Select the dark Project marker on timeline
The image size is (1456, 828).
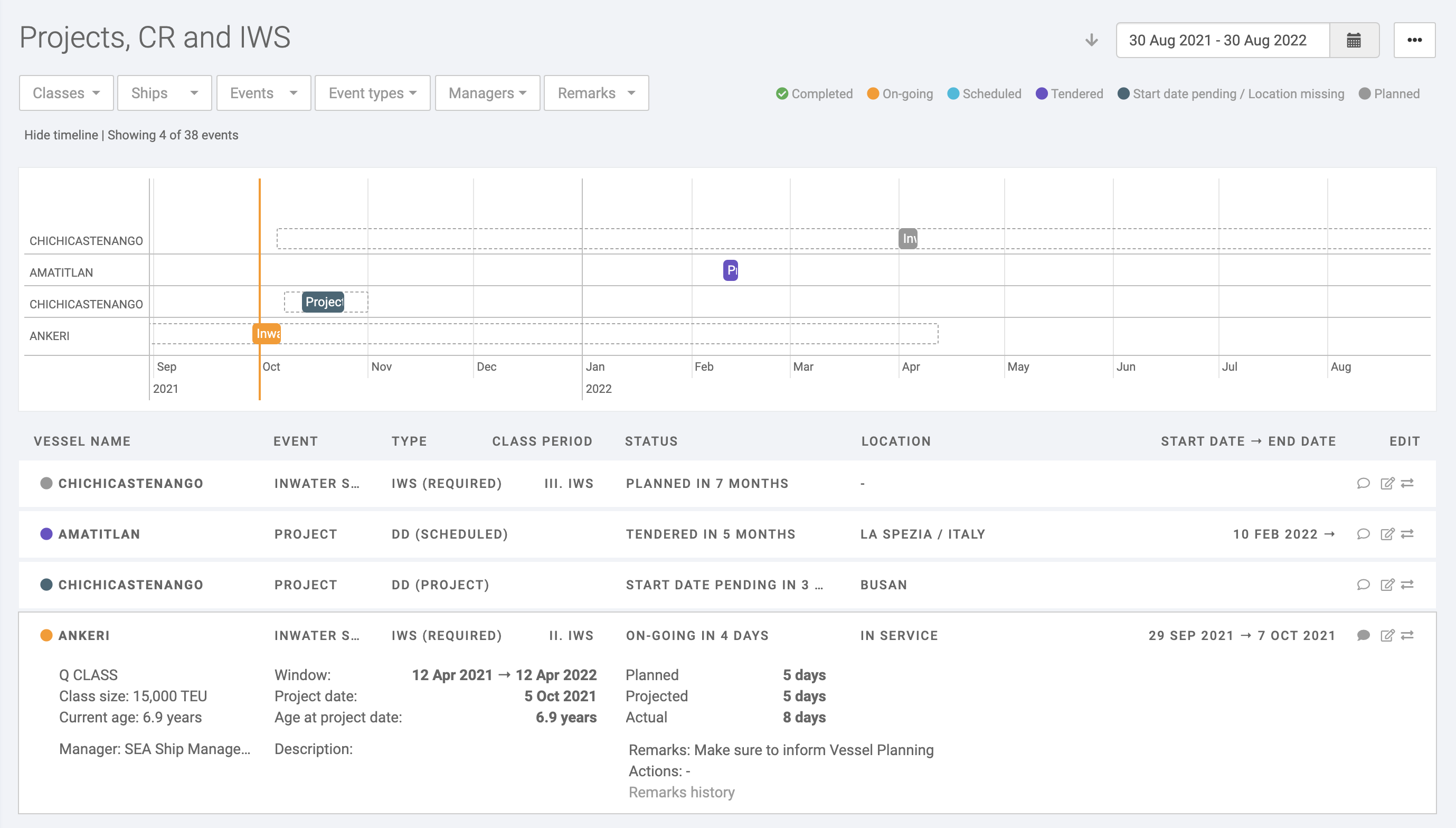[323, 302]
